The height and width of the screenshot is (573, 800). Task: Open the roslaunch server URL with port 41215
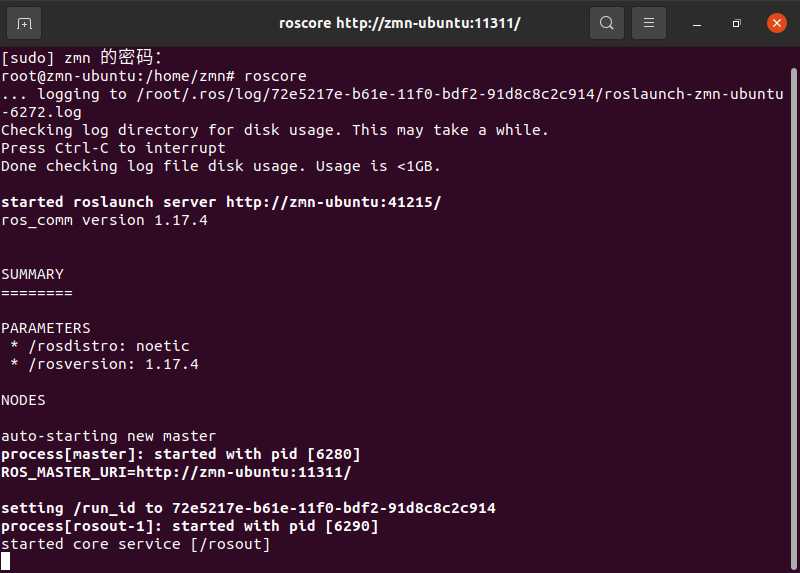pos(333,202)
